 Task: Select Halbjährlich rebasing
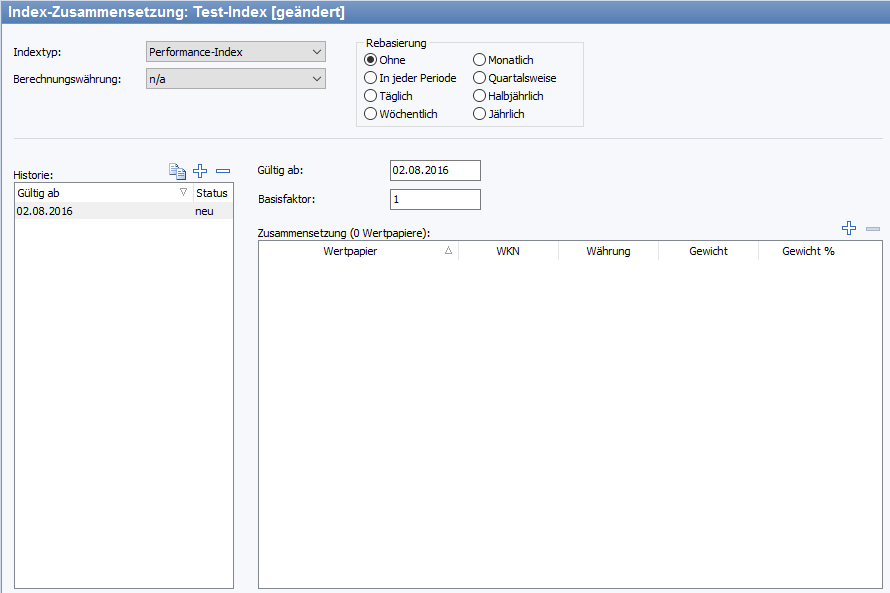[480, 96]
